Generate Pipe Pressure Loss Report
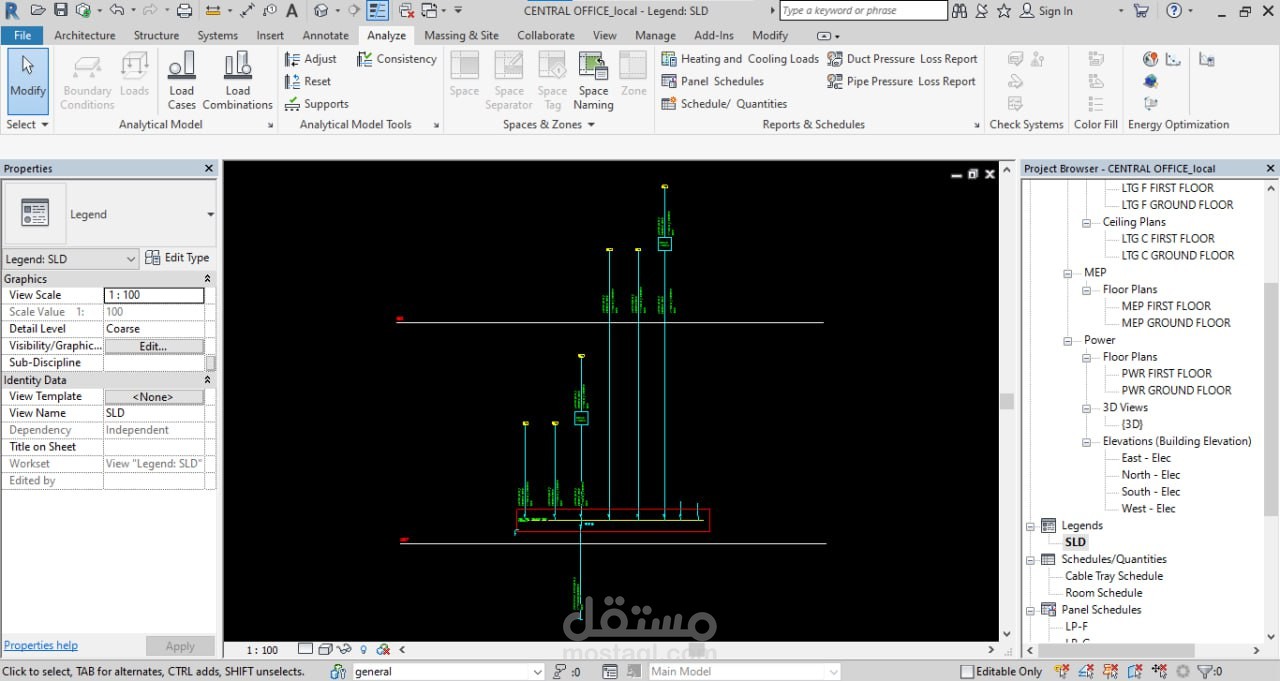 (901, 81)
